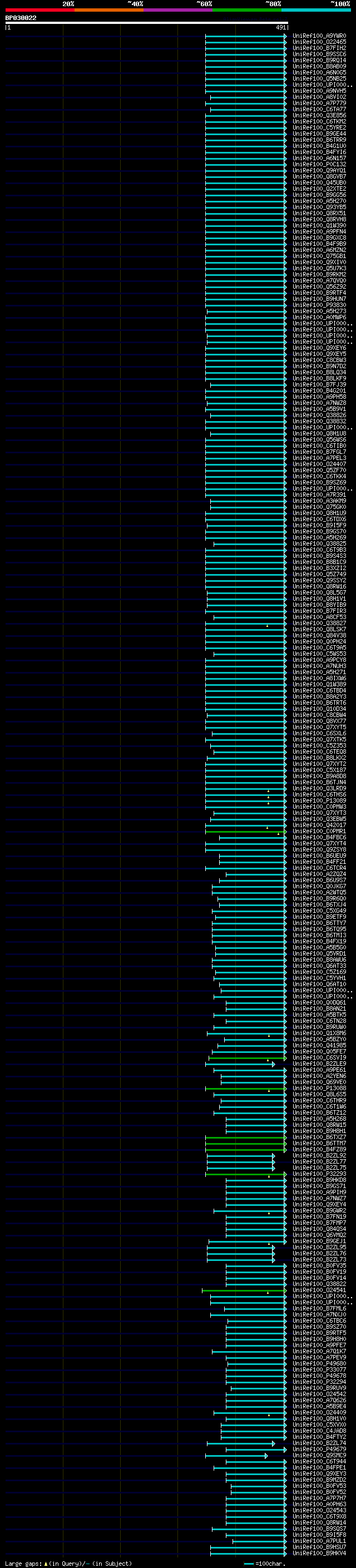
Task: Open hit UniRef100_B4FBC6
Action: click(x=319, y=838)
